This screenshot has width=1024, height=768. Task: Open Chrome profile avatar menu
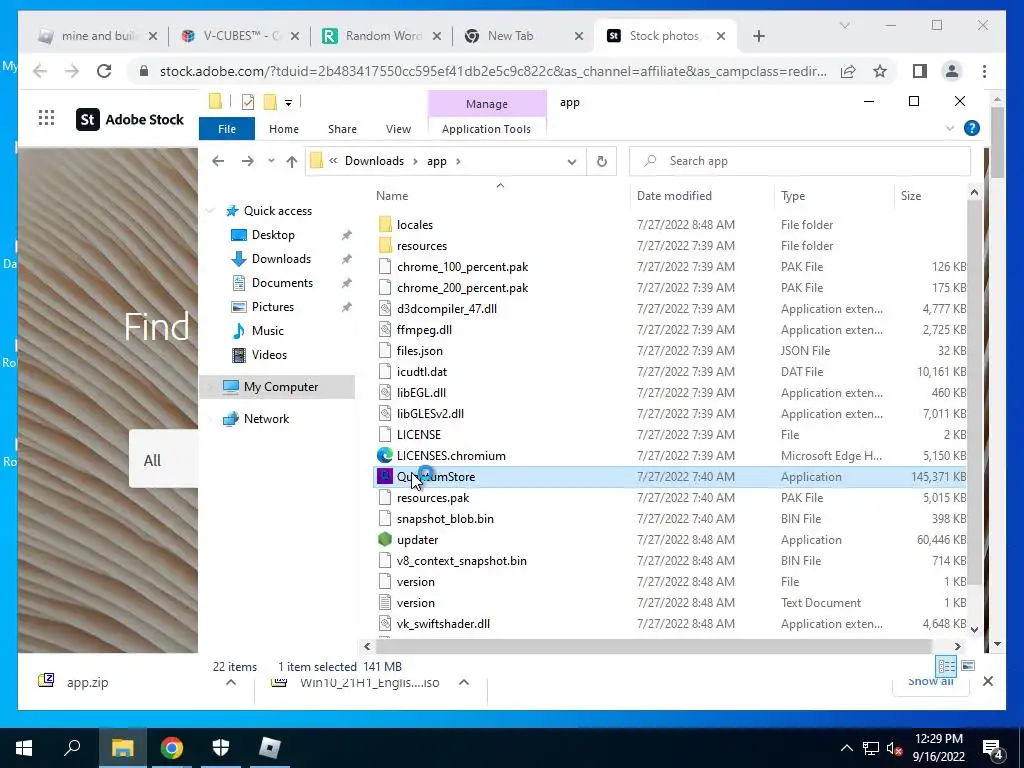952,71
